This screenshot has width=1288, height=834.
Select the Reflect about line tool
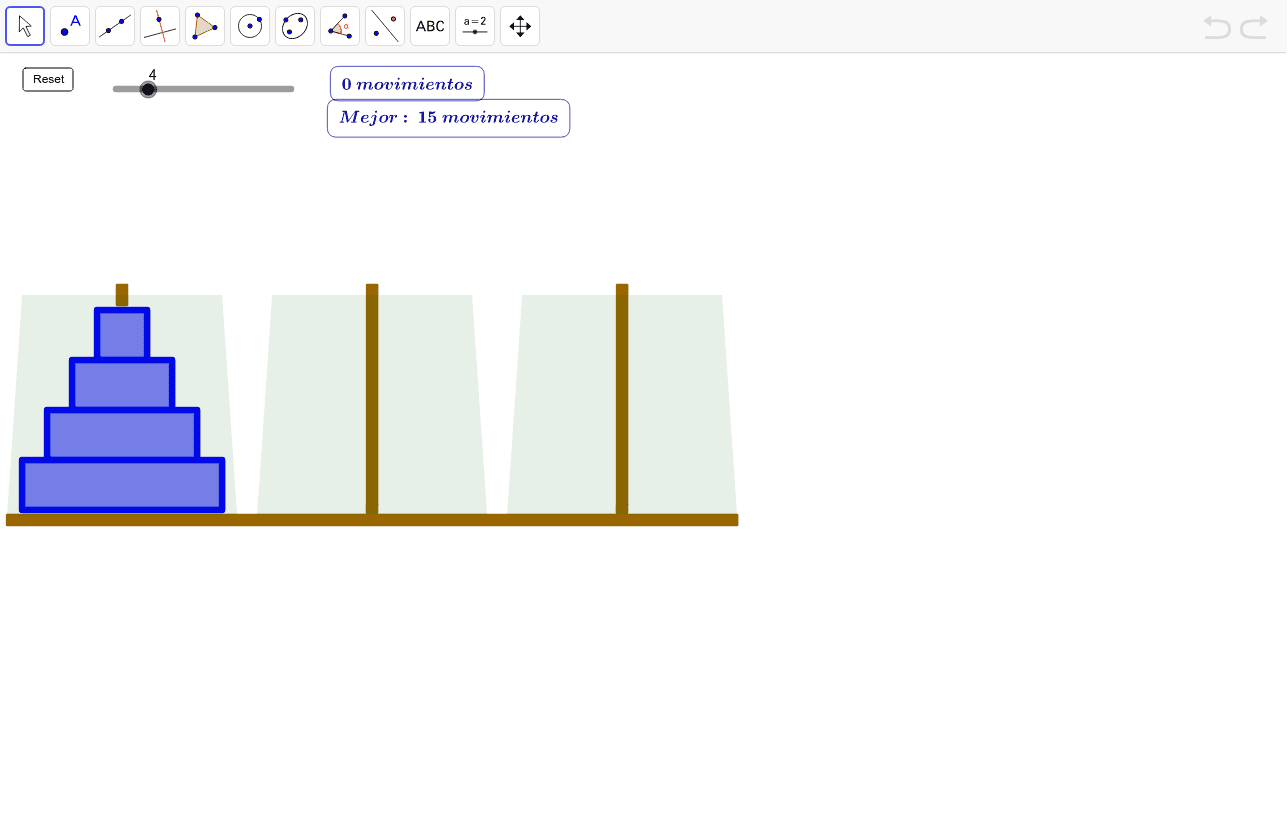tap(385, 26)
